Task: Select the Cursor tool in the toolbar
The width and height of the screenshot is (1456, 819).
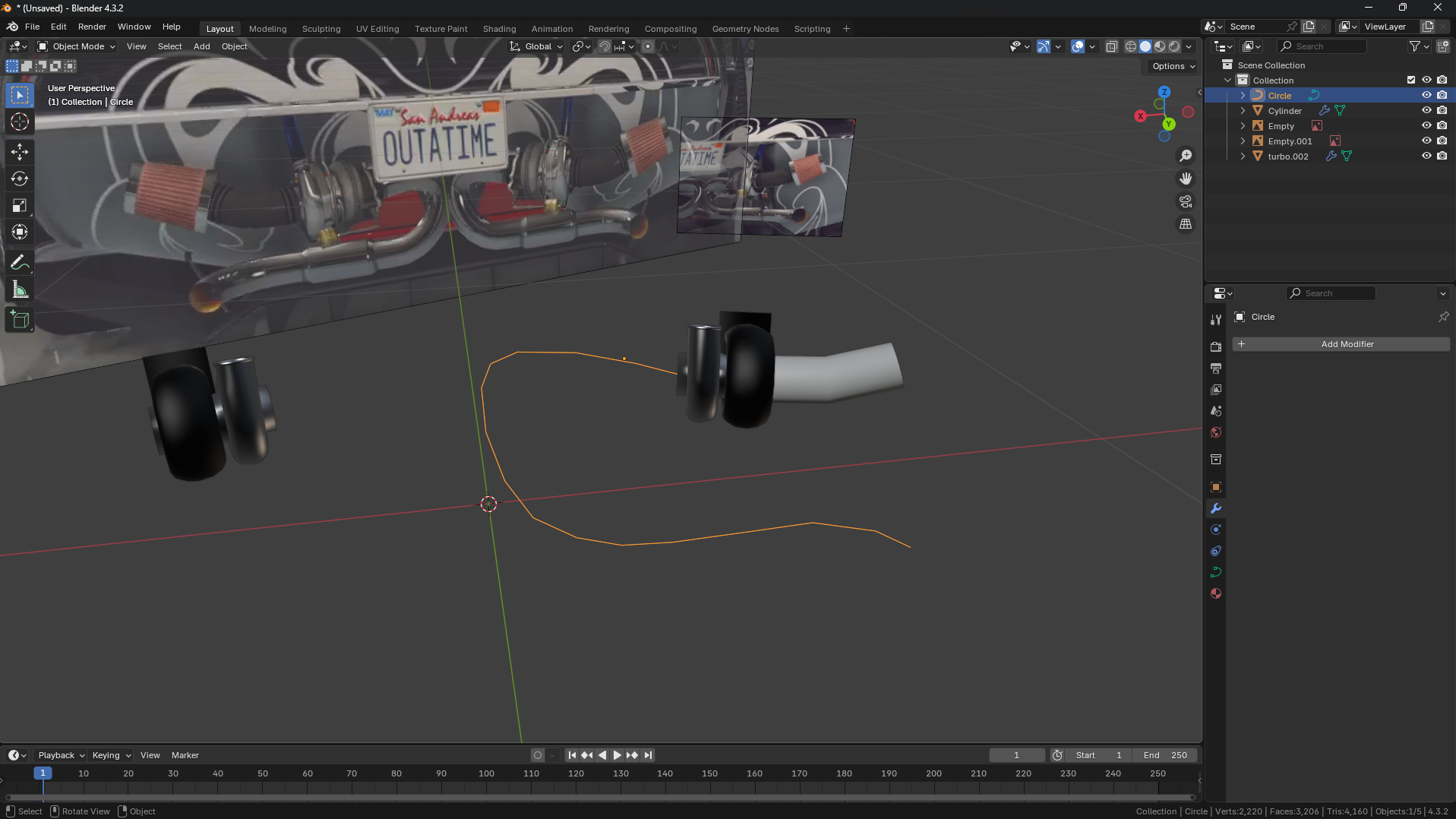Action: point(20,122)
